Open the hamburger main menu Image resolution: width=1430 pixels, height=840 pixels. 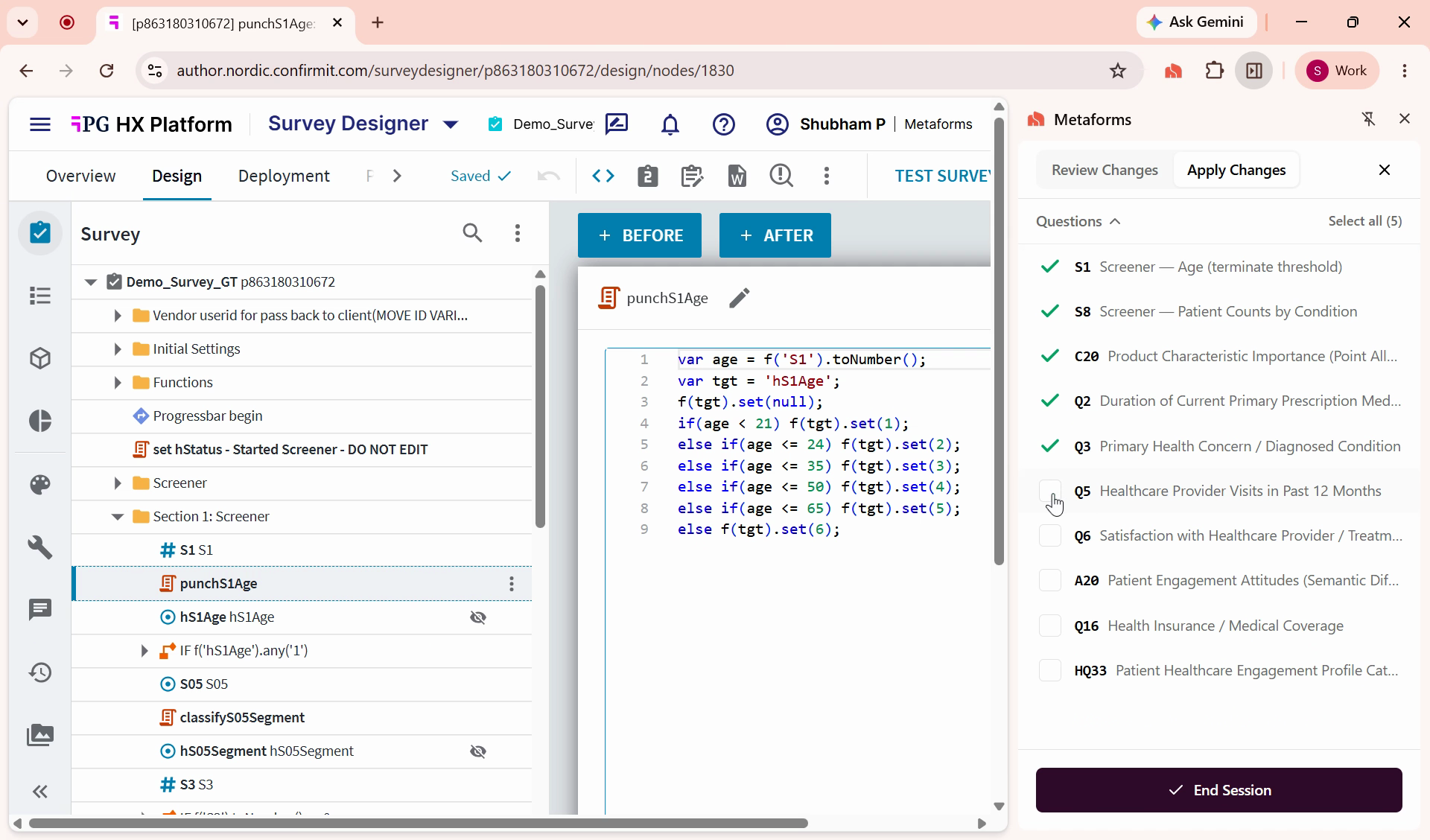click(40, 124)
